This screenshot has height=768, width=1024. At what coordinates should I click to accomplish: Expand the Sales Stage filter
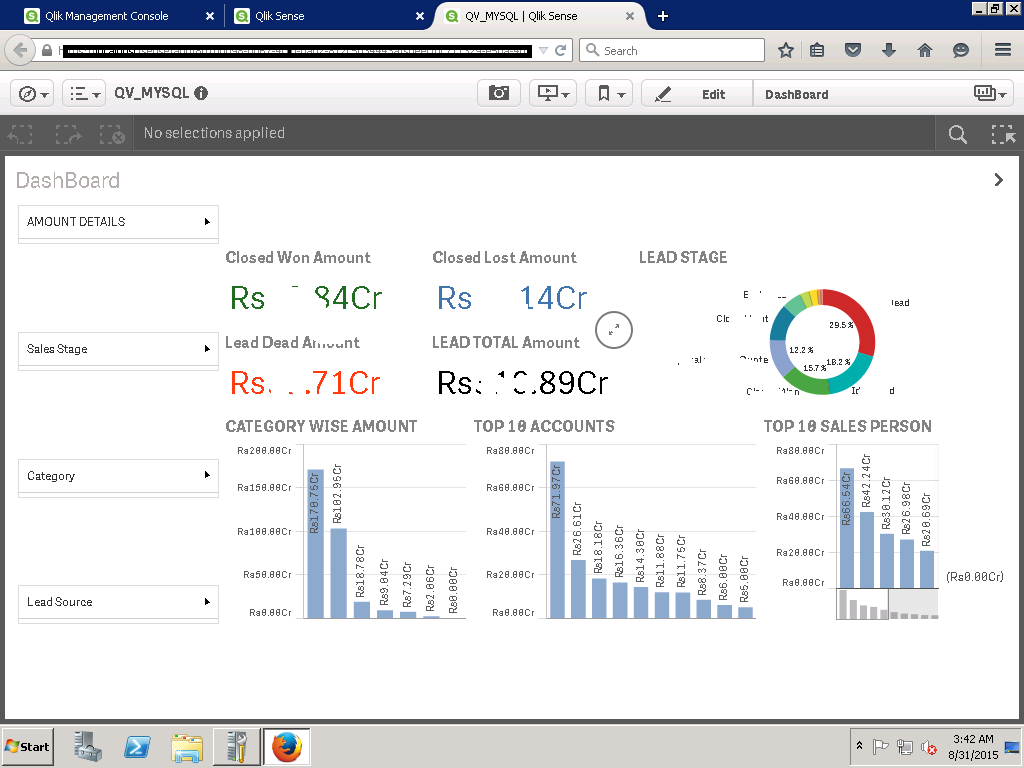(x=118, y=349)
